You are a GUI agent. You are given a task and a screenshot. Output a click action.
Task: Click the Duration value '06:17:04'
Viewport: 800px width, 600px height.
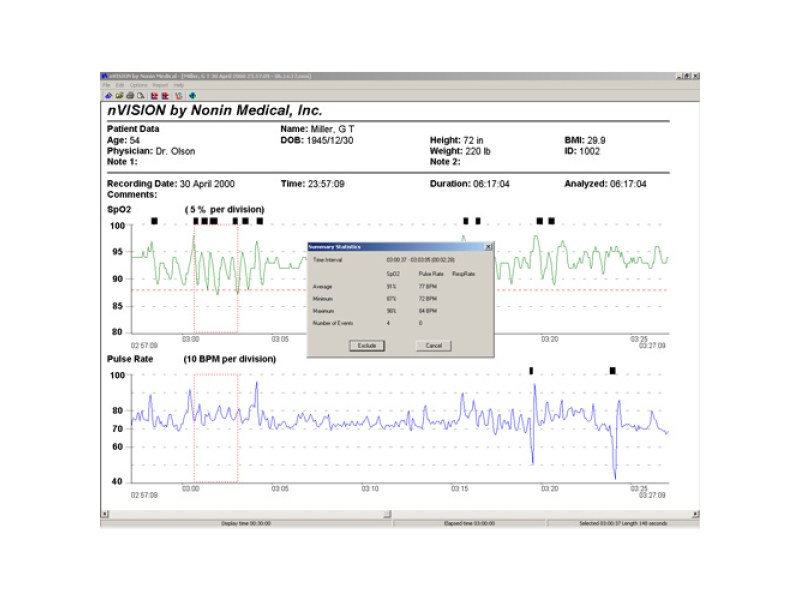[x=491, y=184]
